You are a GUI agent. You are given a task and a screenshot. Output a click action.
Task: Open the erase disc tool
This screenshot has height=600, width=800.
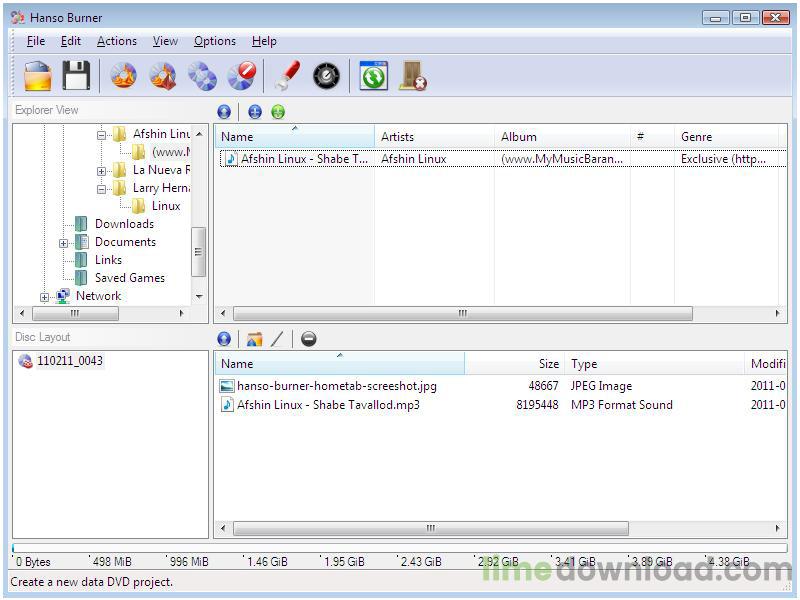(241, 75)
